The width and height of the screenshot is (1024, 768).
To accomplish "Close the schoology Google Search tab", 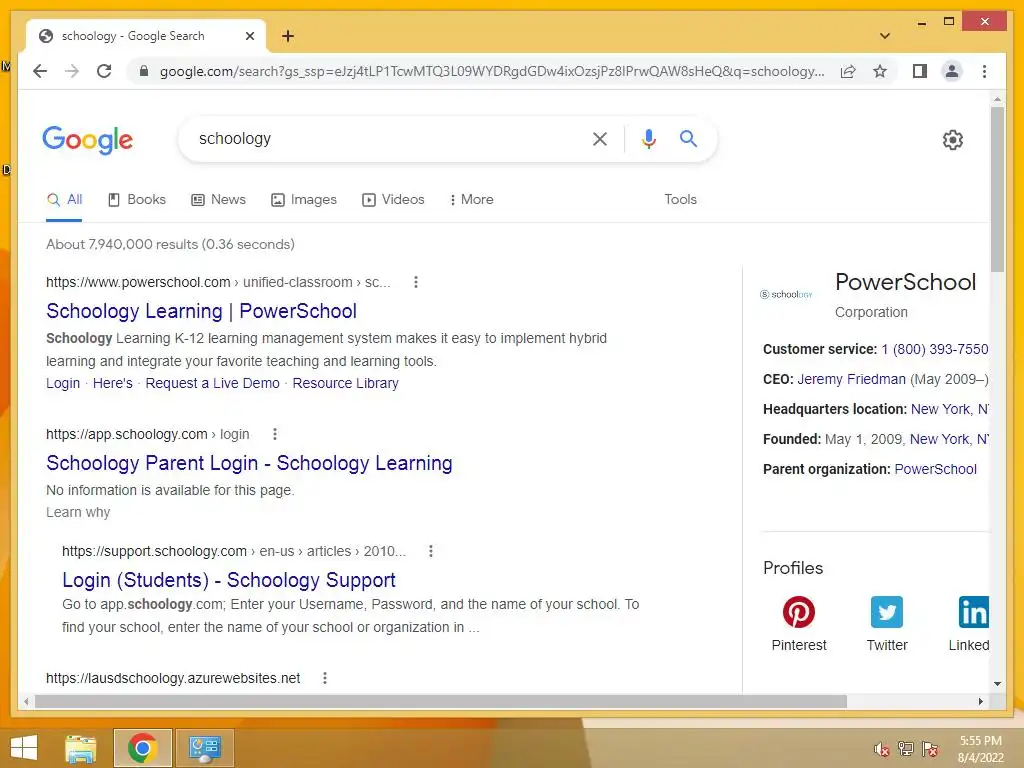I will pos(249,36).
